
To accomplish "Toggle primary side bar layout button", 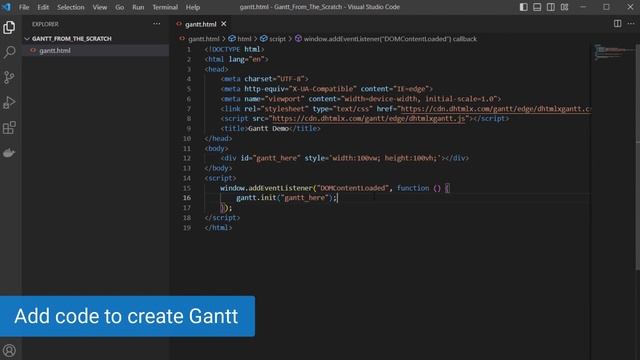I will pyautogui.click(x=524, y=7).
